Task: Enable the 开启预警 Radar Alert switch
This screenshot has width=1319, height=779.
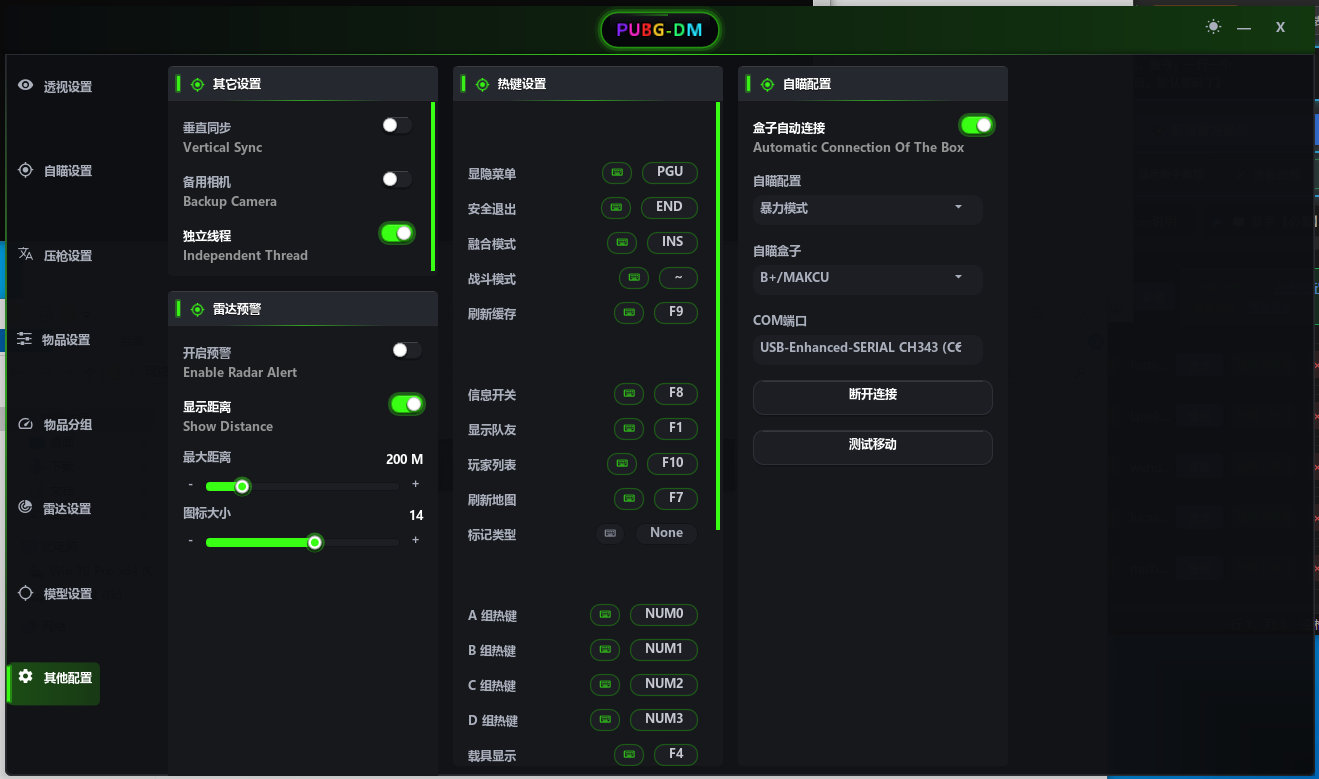Action: point(407,350)
